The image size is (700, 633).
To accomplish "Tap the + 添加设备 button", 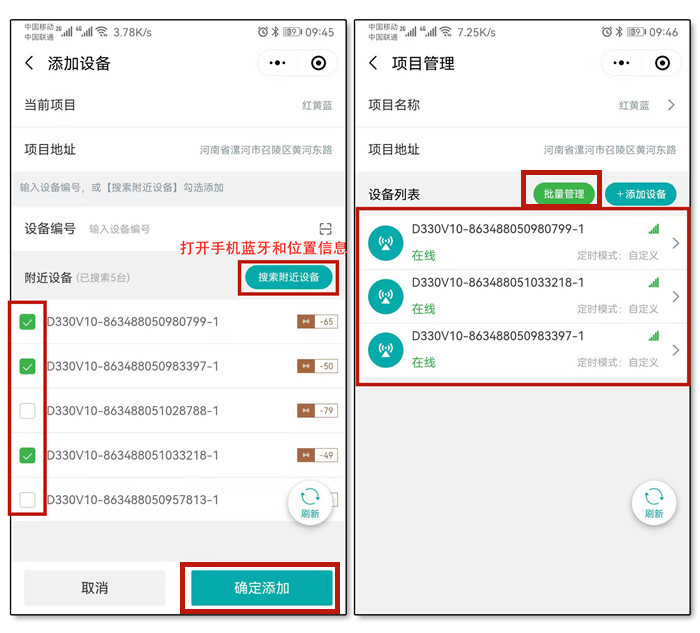I will pyautogui.click(x=641, y=194).
